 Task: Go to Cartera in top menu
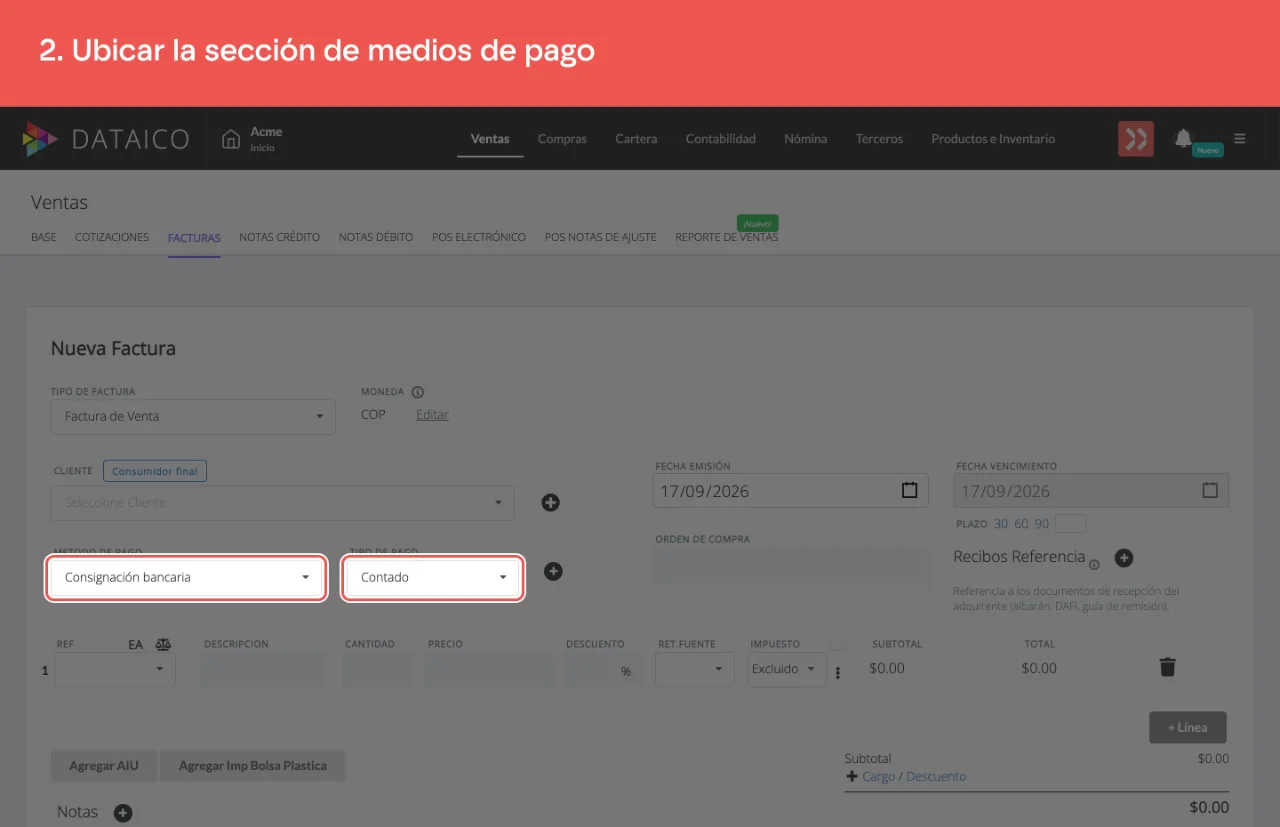636,139
